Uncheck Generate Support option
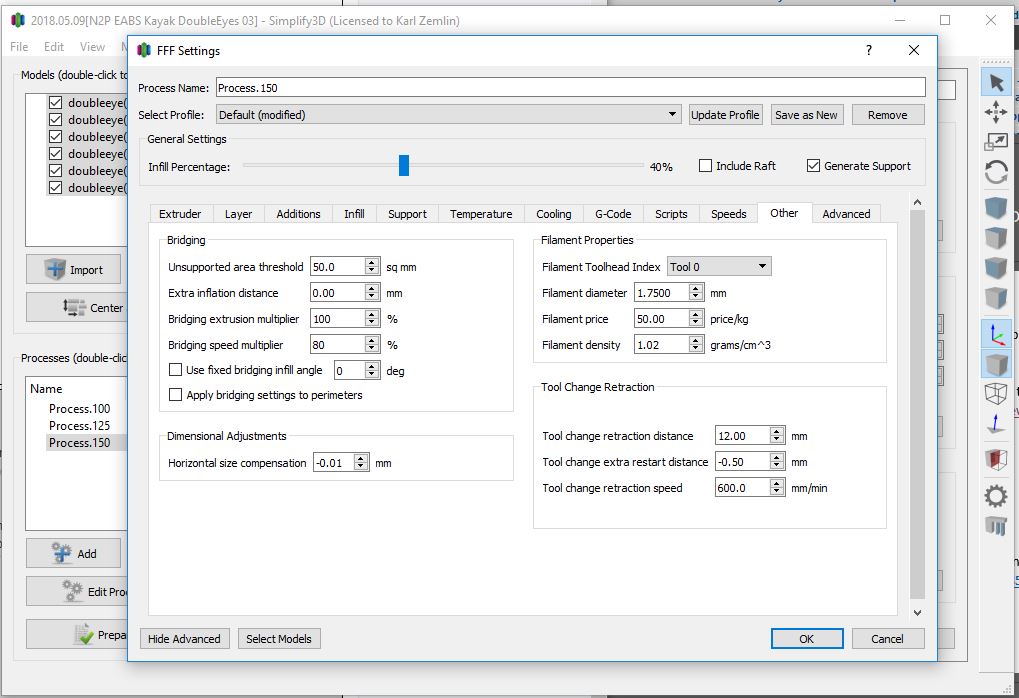Screen dimensions: 1019x698 click(813, 166)
